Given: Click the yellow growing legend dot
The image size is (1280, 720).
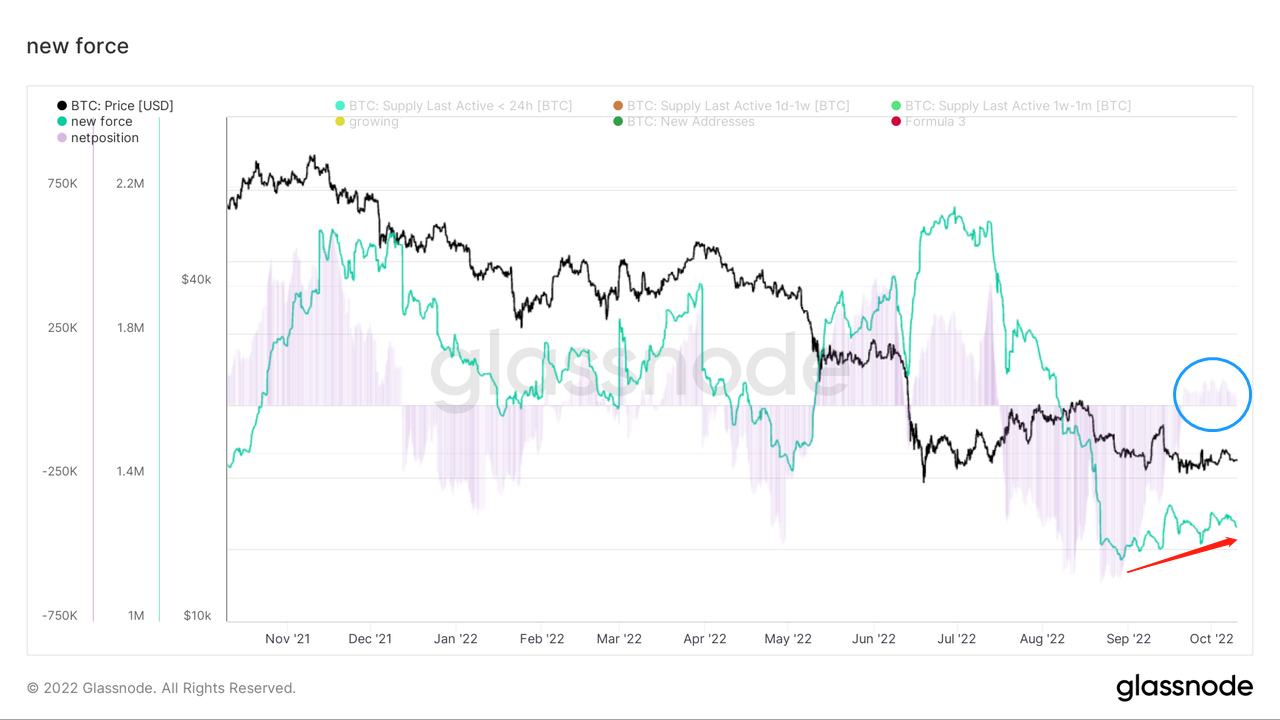Looking at the screenshot, I should tap(340, 121).
